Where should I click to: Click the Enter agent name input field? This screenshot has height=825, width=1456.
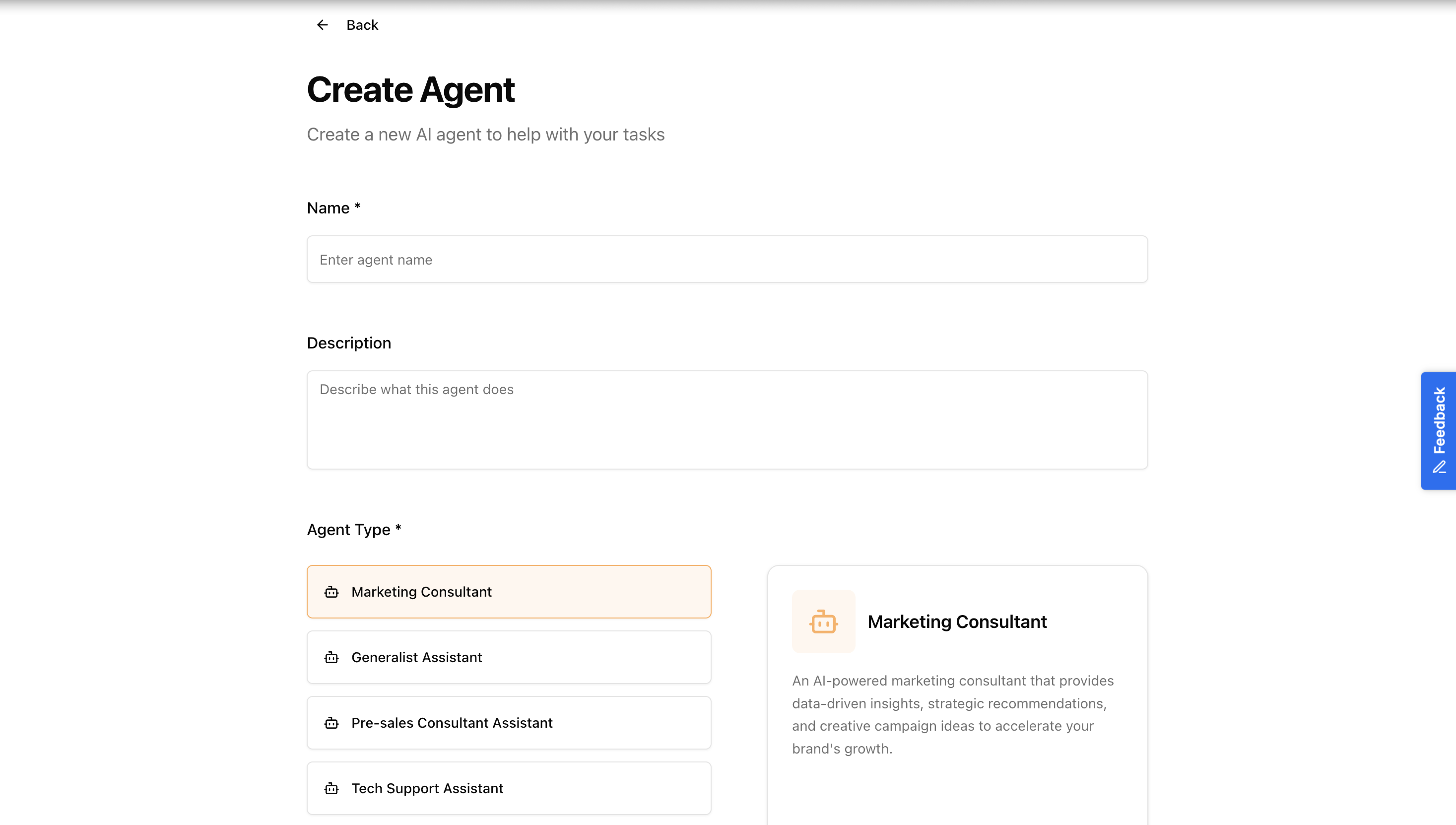click(727, 259)
